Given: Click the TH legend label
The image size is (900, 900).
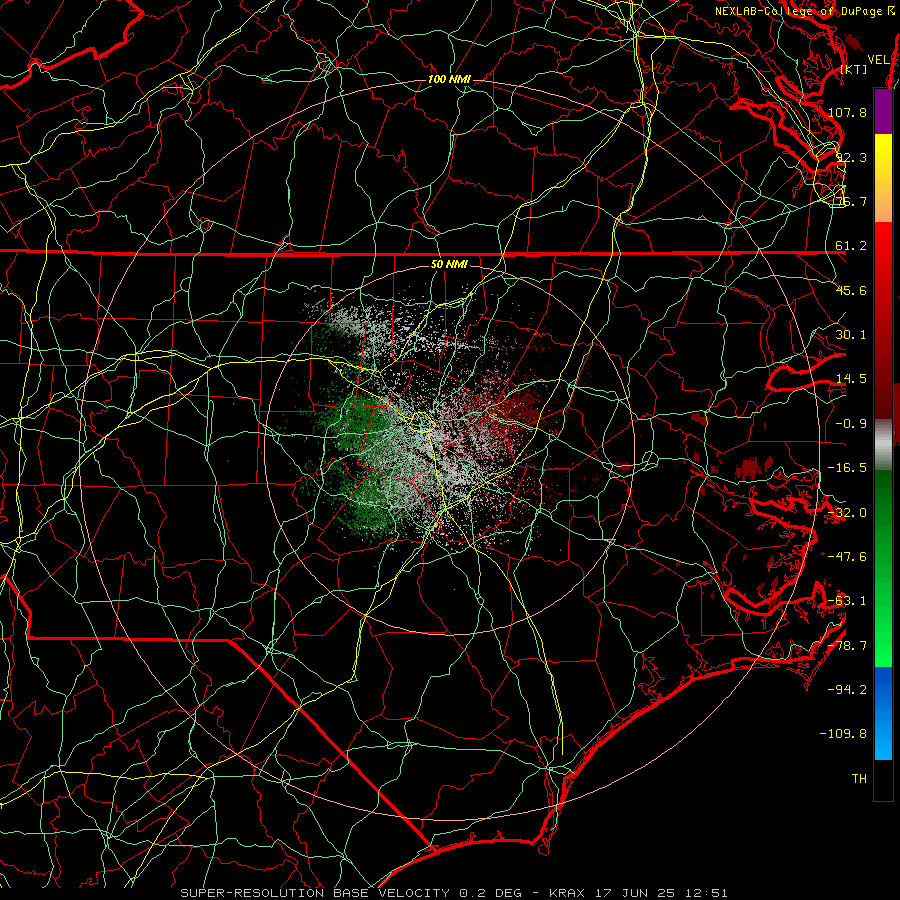Looking at the screenshot, I should click(x=859, y=779).
